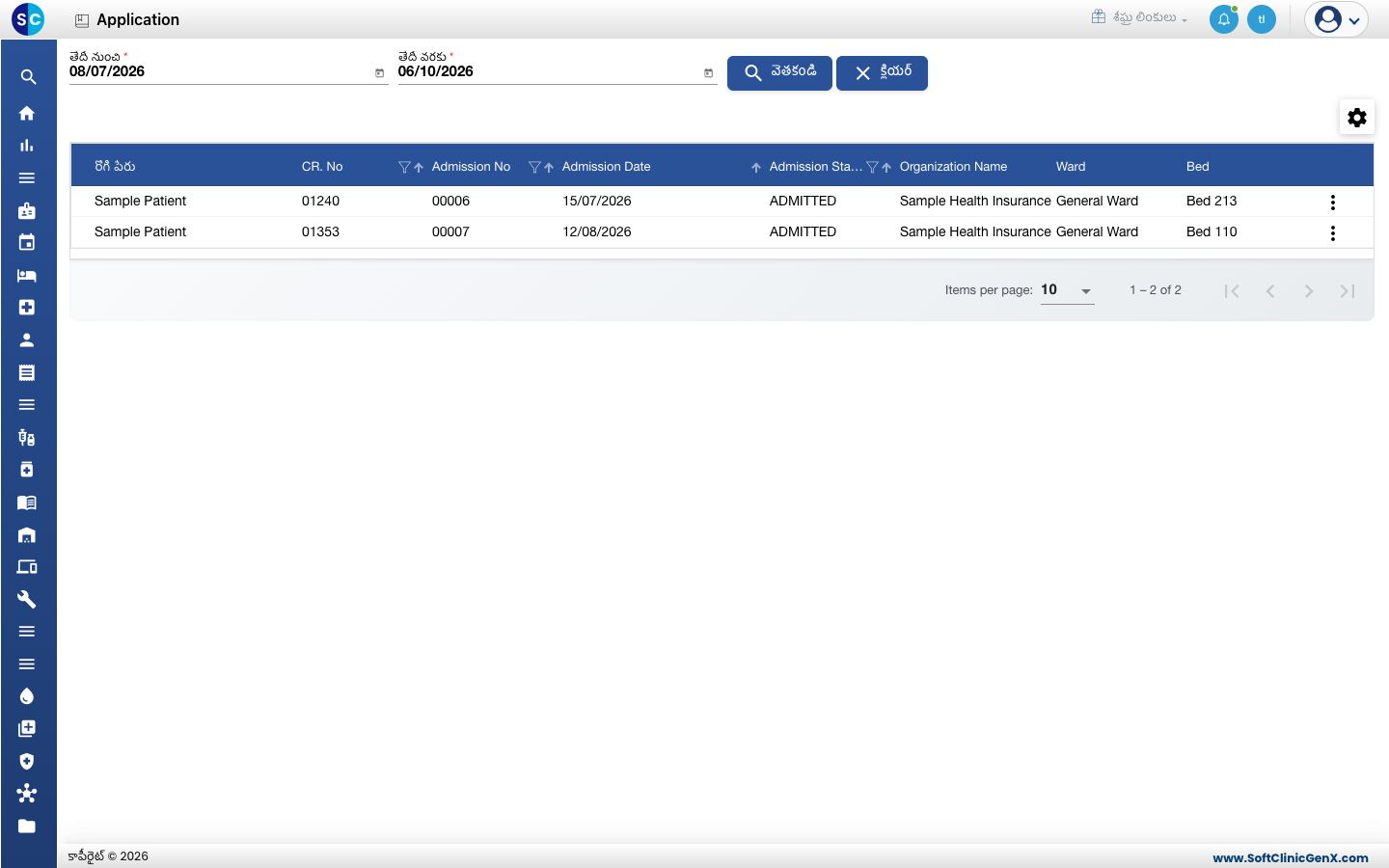The image size is (1389, 868).
Task: Filter the Admission Status column
Action: (872, 168)
